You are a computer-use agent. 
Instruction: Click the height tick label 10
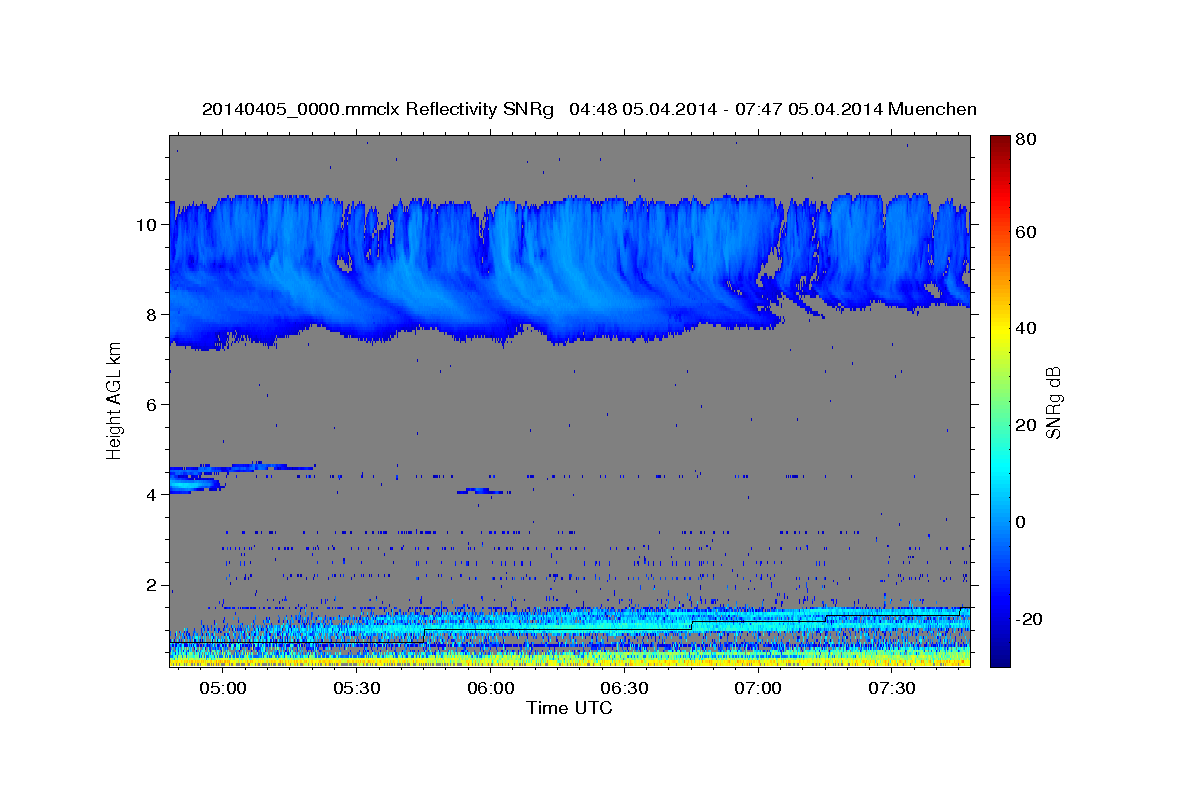(x=149, y=224)
